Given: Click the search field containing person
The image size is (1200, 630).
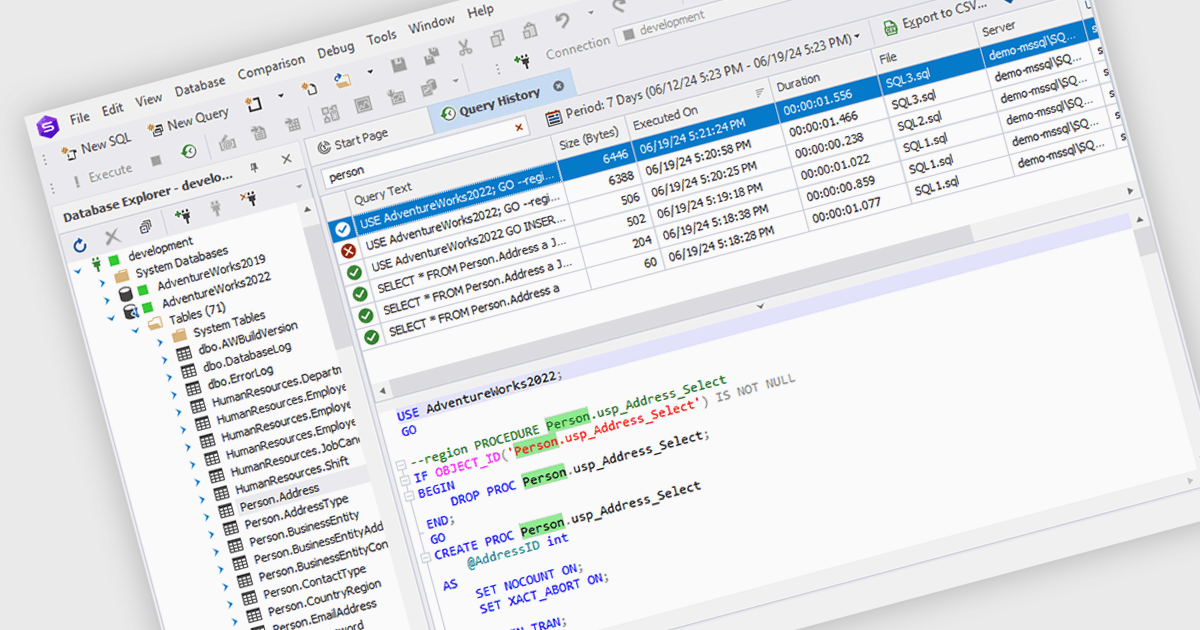Looking at the screenshot, I should pyautogui.click(x=425, y=150).
